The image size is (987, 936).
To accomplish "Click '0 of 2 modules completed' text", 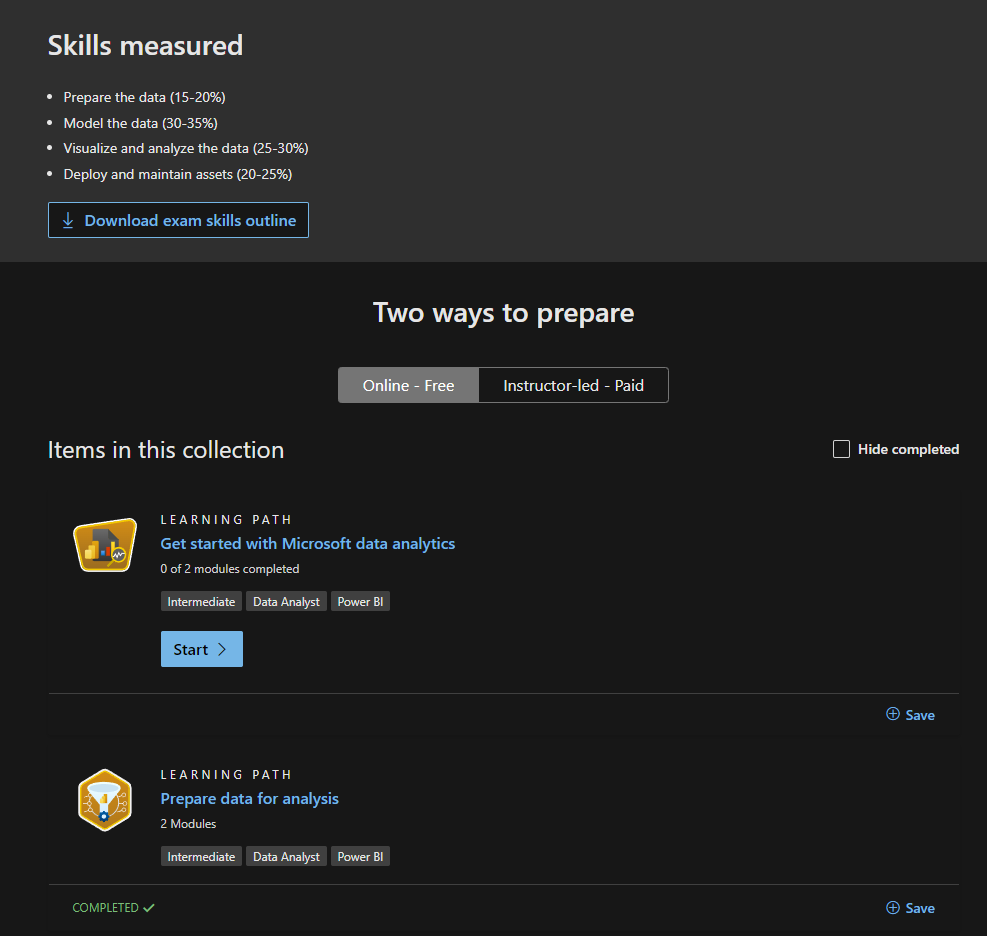I will click(230, 568).
